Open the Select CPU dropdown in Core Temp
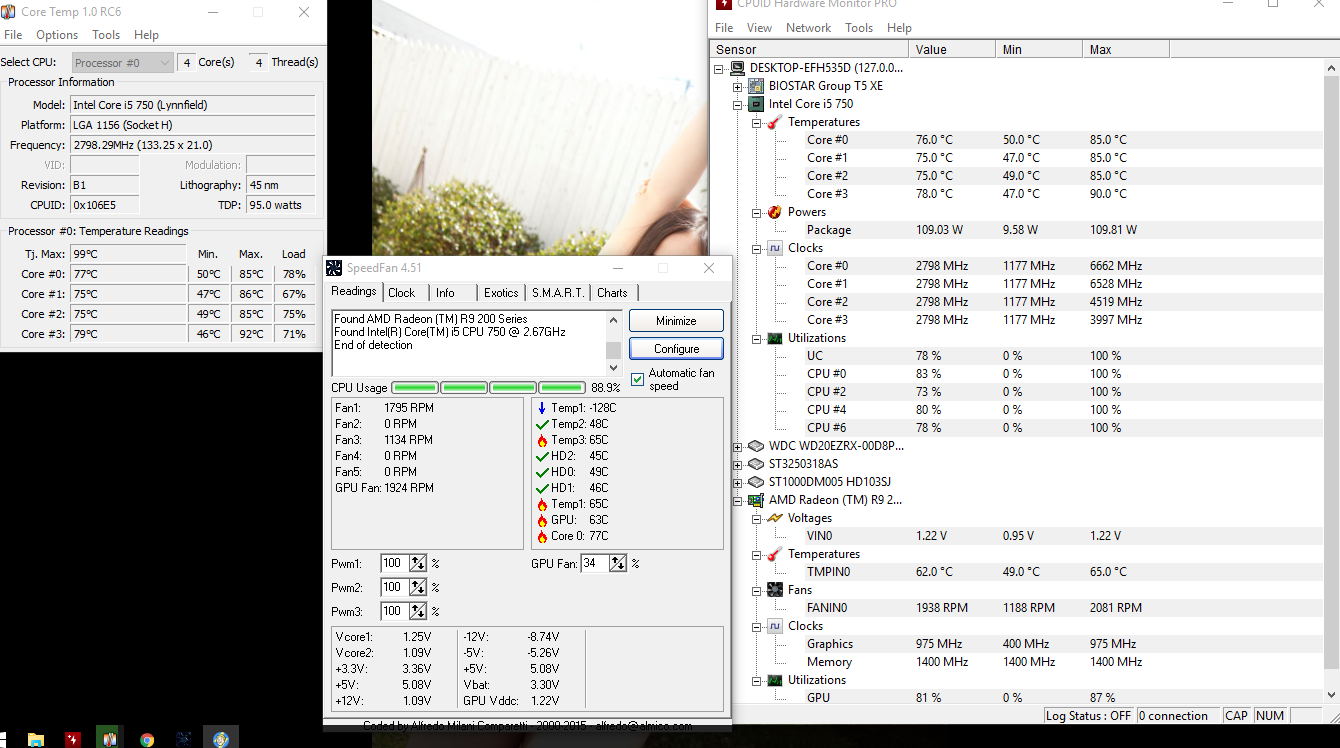The width and height of the screenshot is (1340, 748). [123, 63]
